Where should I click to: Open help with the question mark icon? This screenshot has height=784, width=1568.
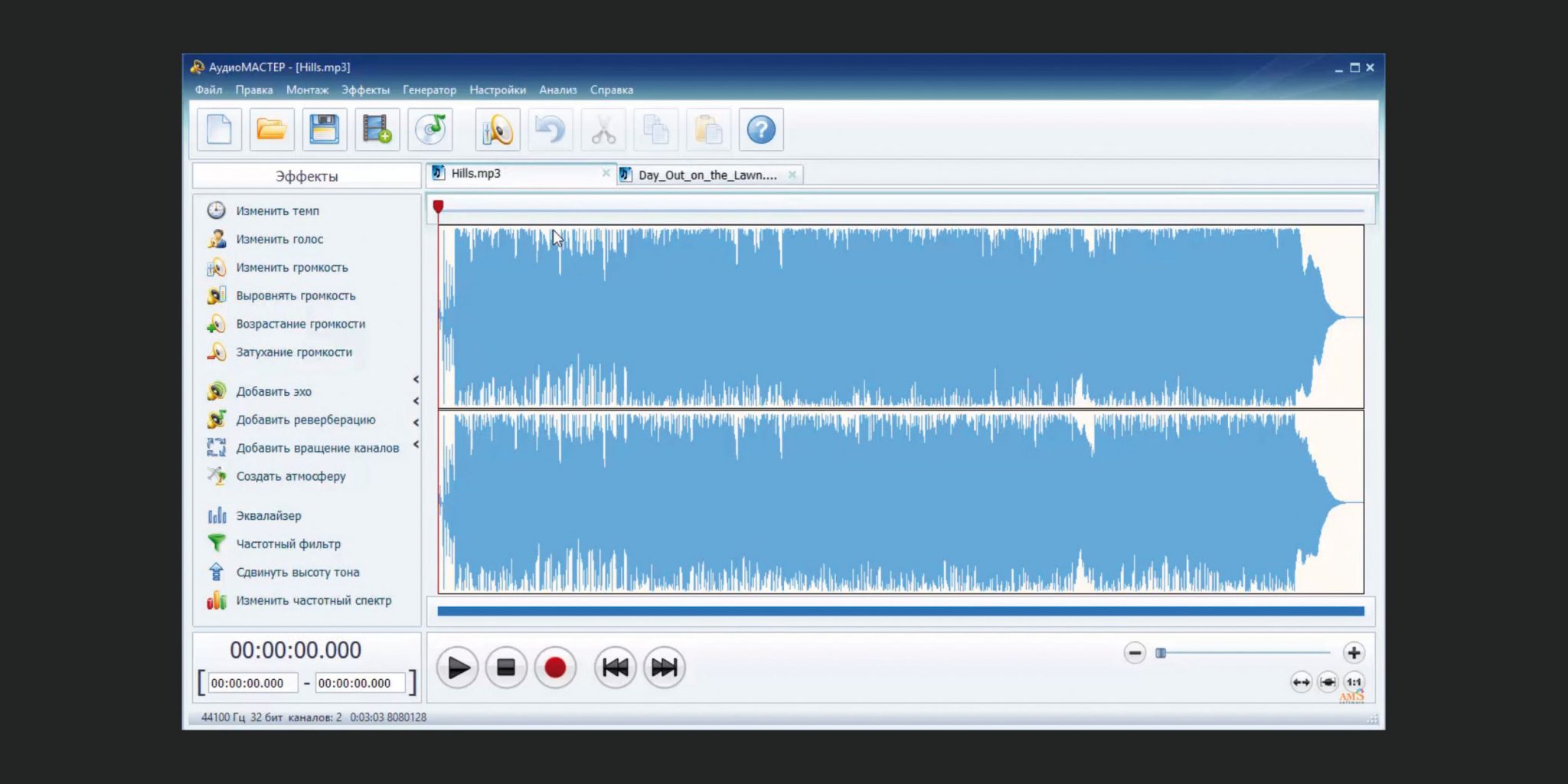point(761,129)
